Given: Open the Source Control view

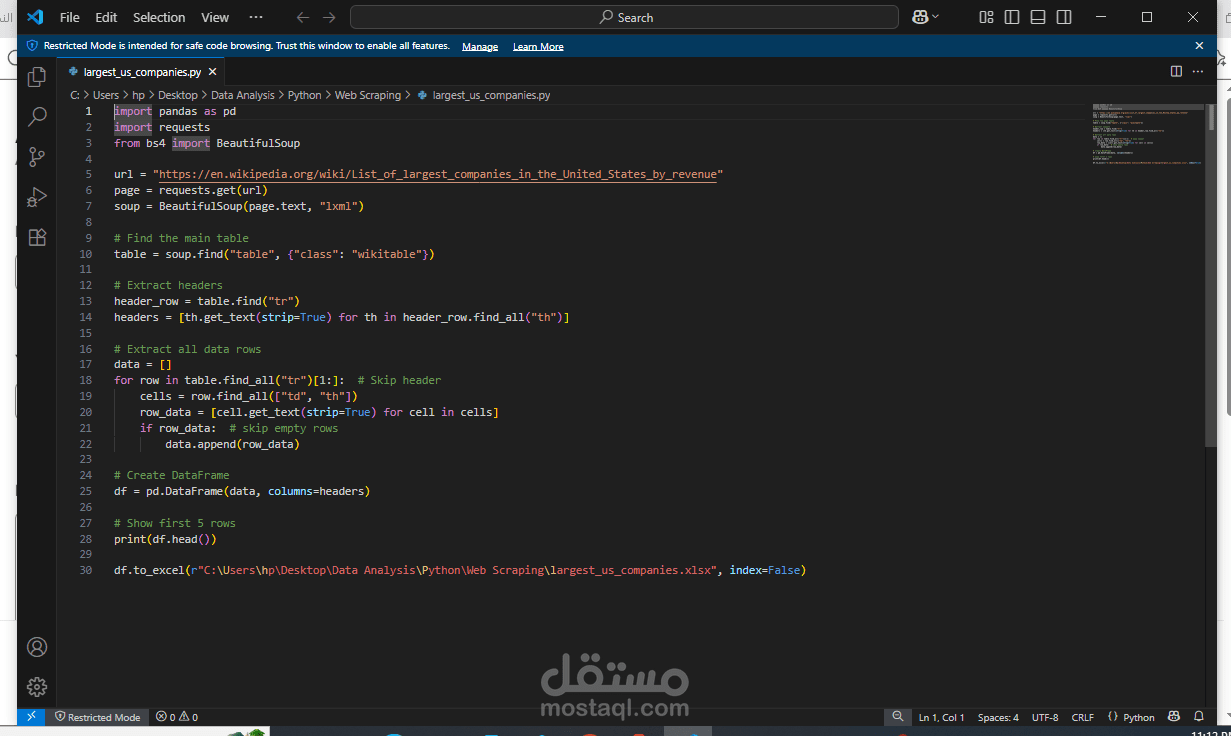Looking at the screenshot, I should coord(37,157).
